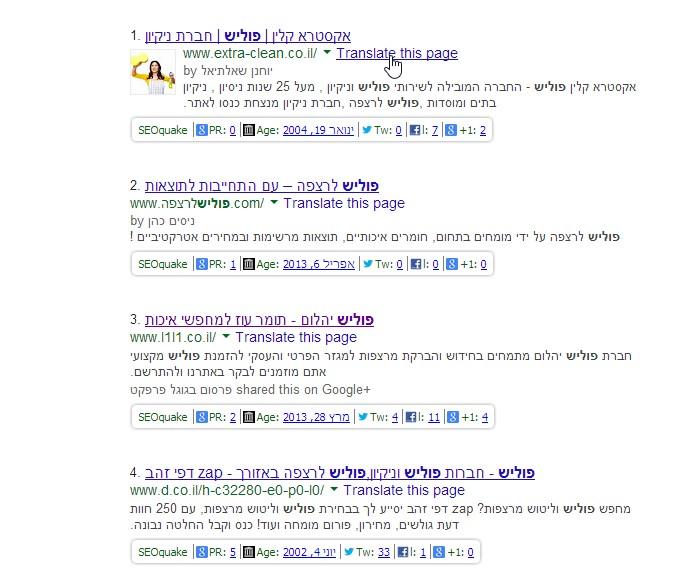Expand dropdown arrow beside result 2 URL
This screenshot has width=679, height=573.
[274, 202]
